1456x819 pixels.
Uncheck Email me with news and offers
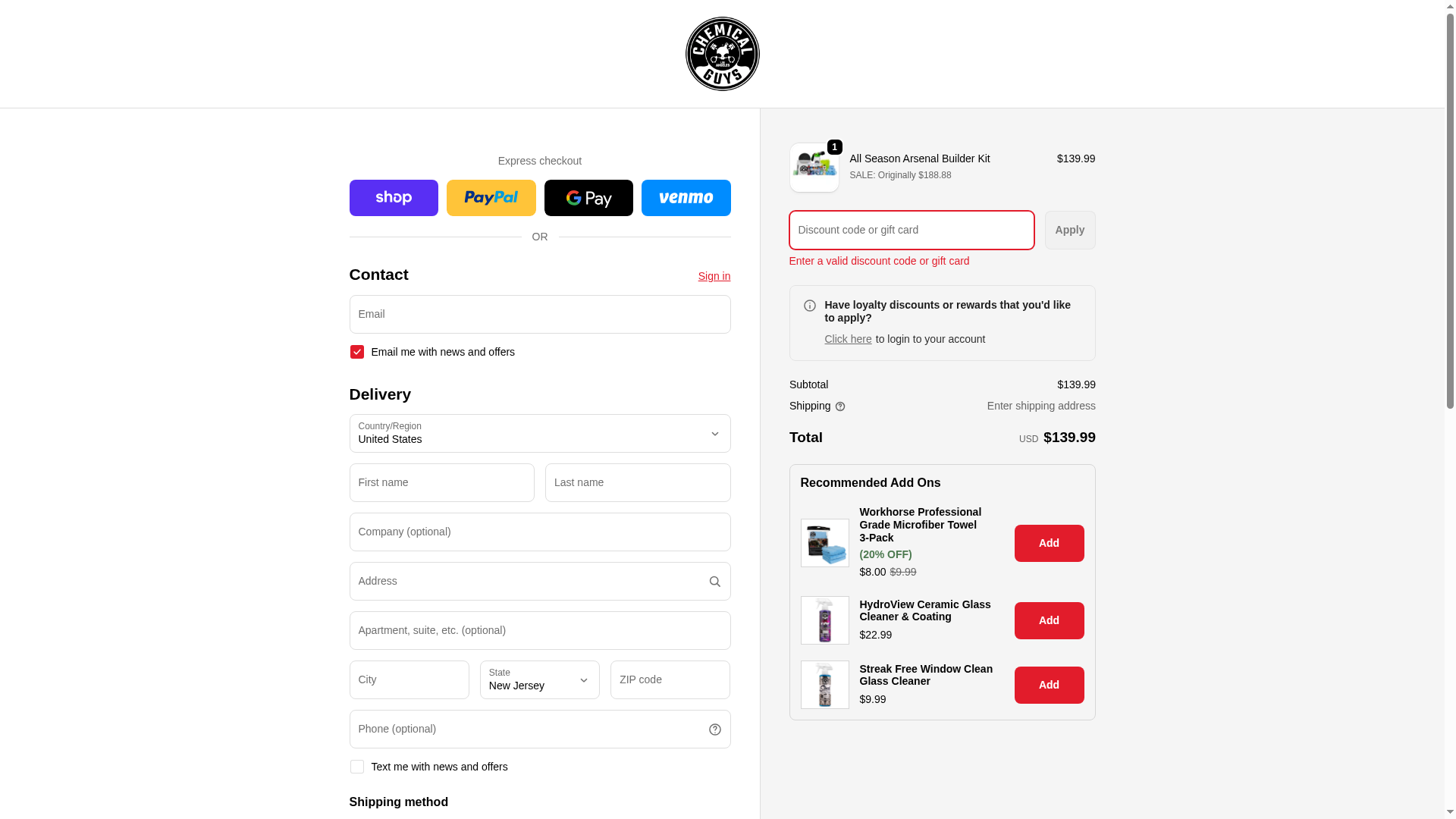(357, 352)
